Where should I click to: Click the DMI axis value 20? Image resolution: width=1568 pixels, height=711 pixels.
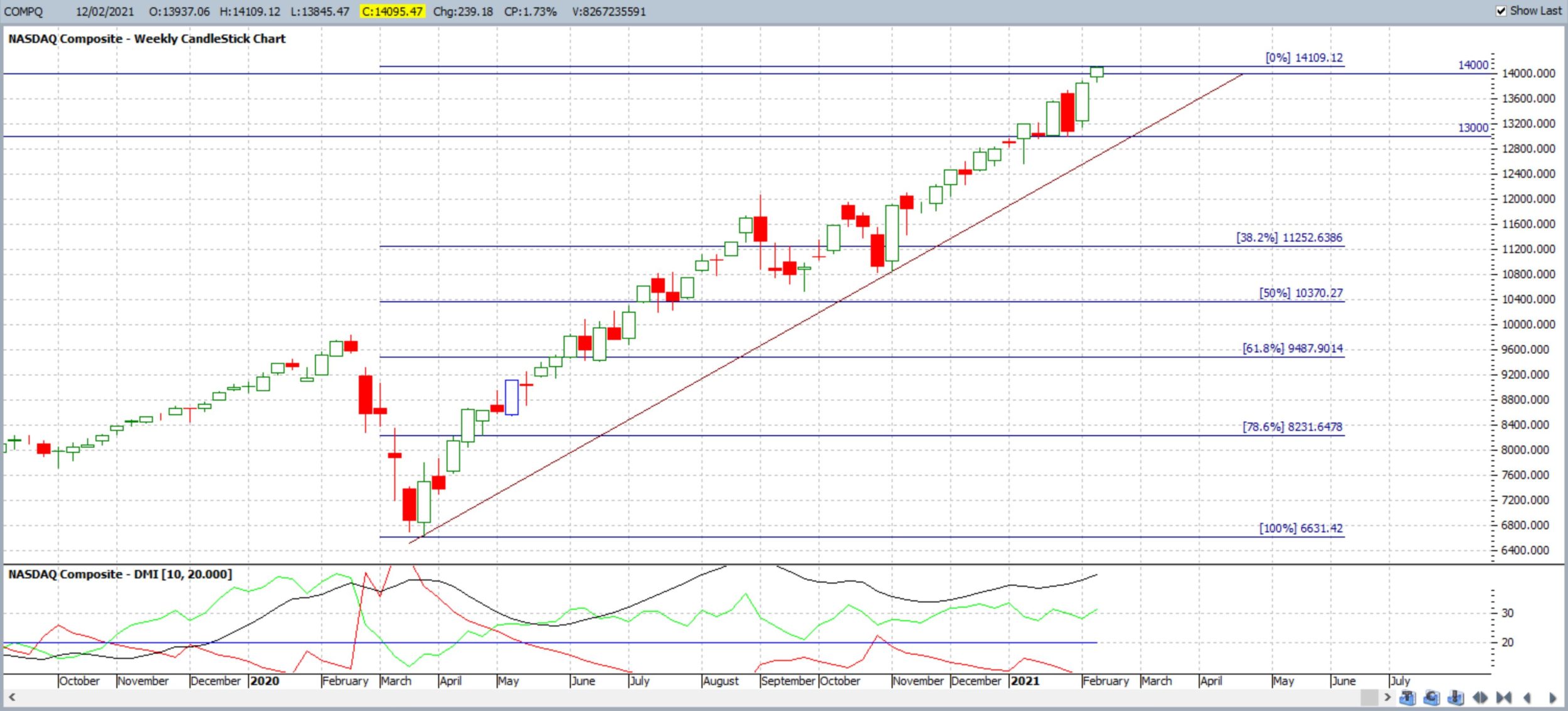pyautogui.click(x=1507, y=642)
